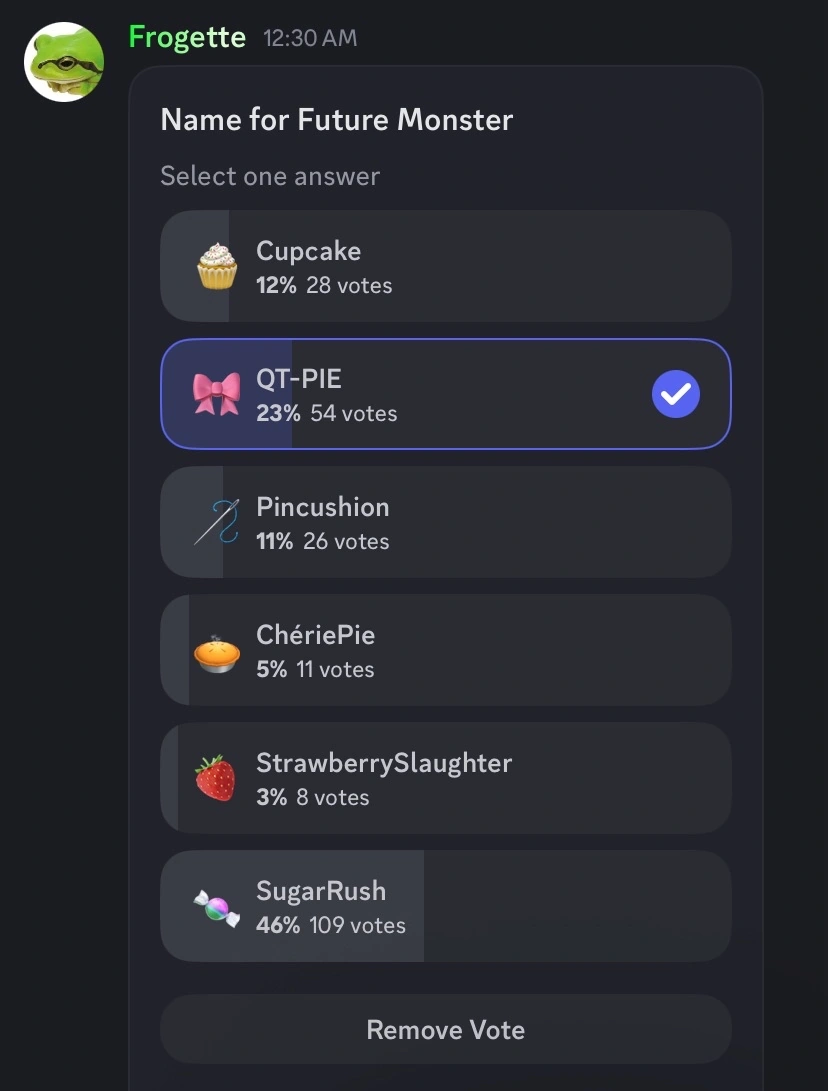
Task: Open the Frogette username profile
Action: tap(187, 38)
